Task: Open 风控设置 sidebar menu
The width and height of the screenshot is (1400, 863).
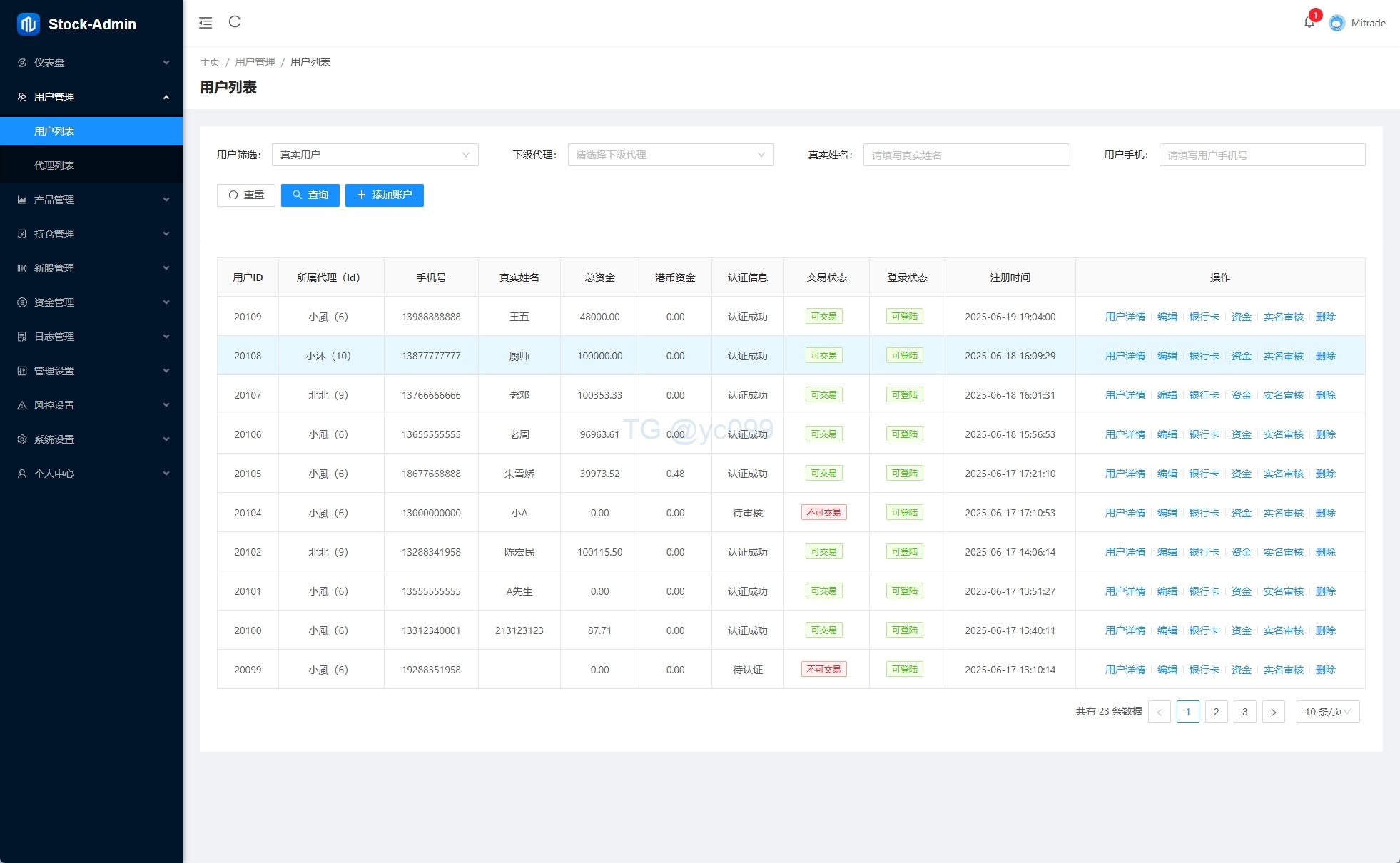Action: 91,405
